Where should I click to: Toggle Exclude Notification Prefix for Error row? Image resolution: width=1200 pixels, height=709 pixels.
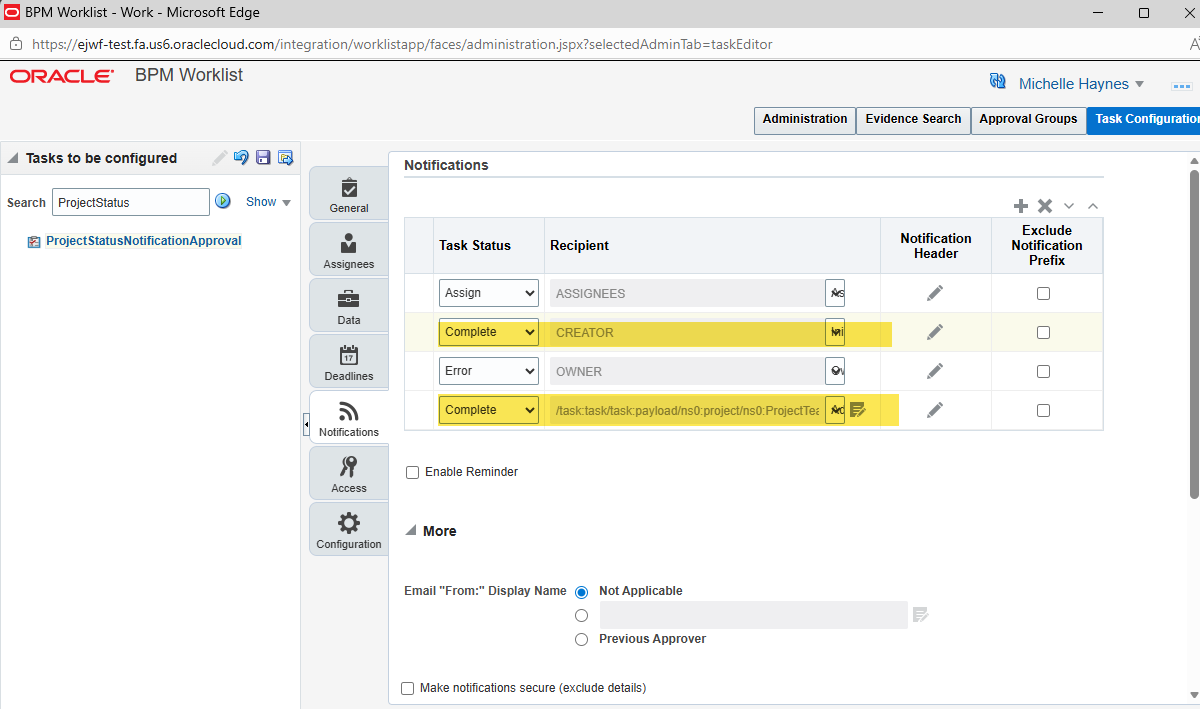pos(1043,371)
